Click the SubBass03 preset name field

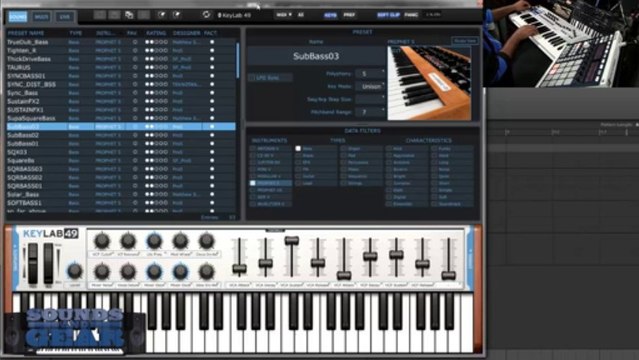coord(316,56)
